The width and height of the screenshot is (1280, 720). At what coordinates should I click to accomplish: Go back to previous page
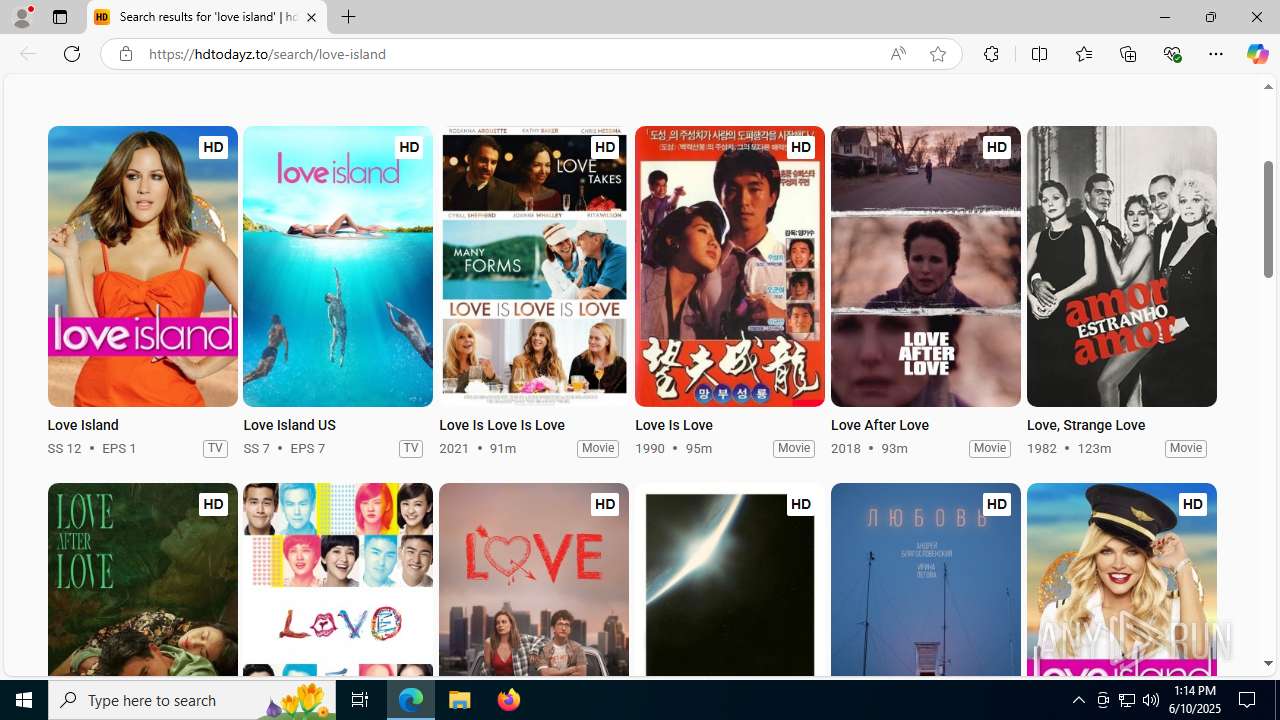point(28,54)
